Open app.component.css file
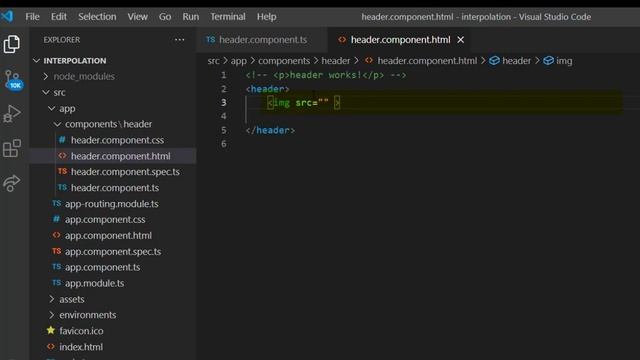Image resolution: width=640 pixels, height=360 pixels. pos(105,220)
